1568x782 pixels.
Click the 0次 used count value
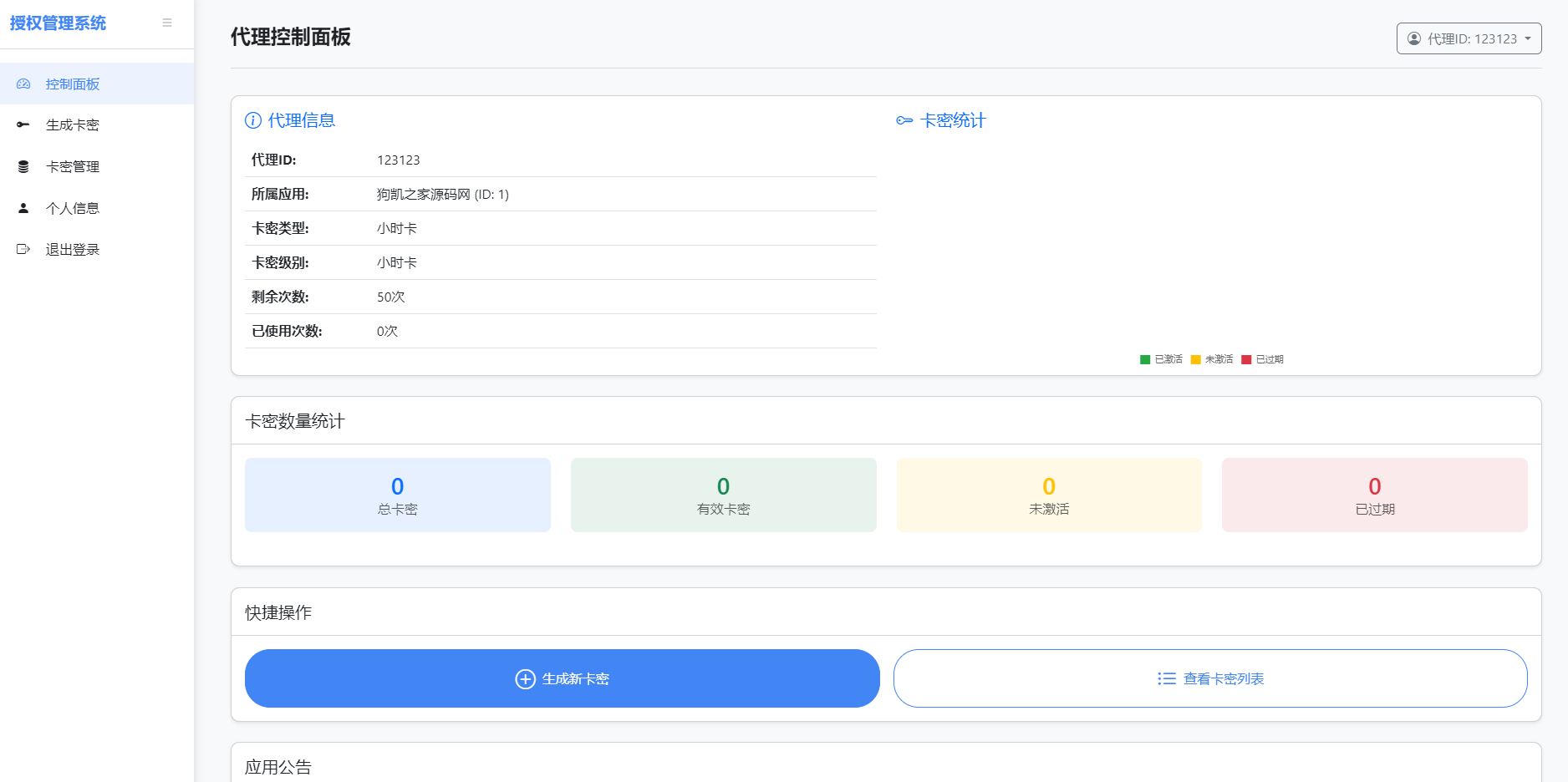387,331
